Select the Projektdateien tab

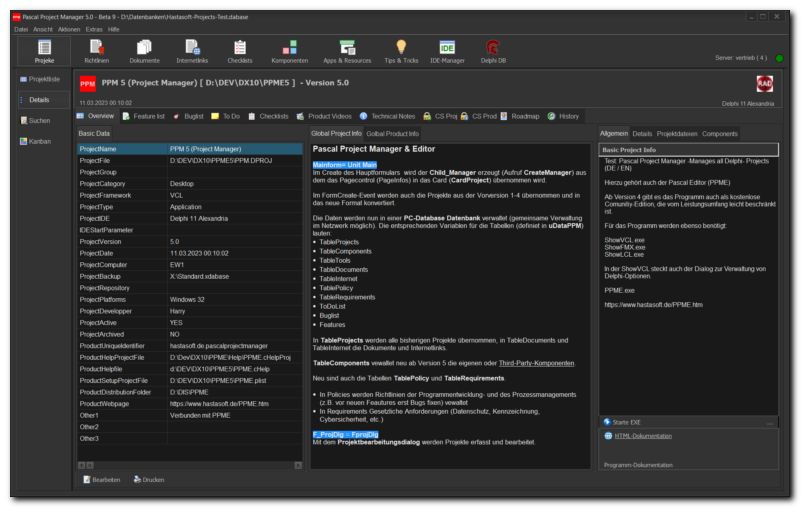tap(677, 134)
